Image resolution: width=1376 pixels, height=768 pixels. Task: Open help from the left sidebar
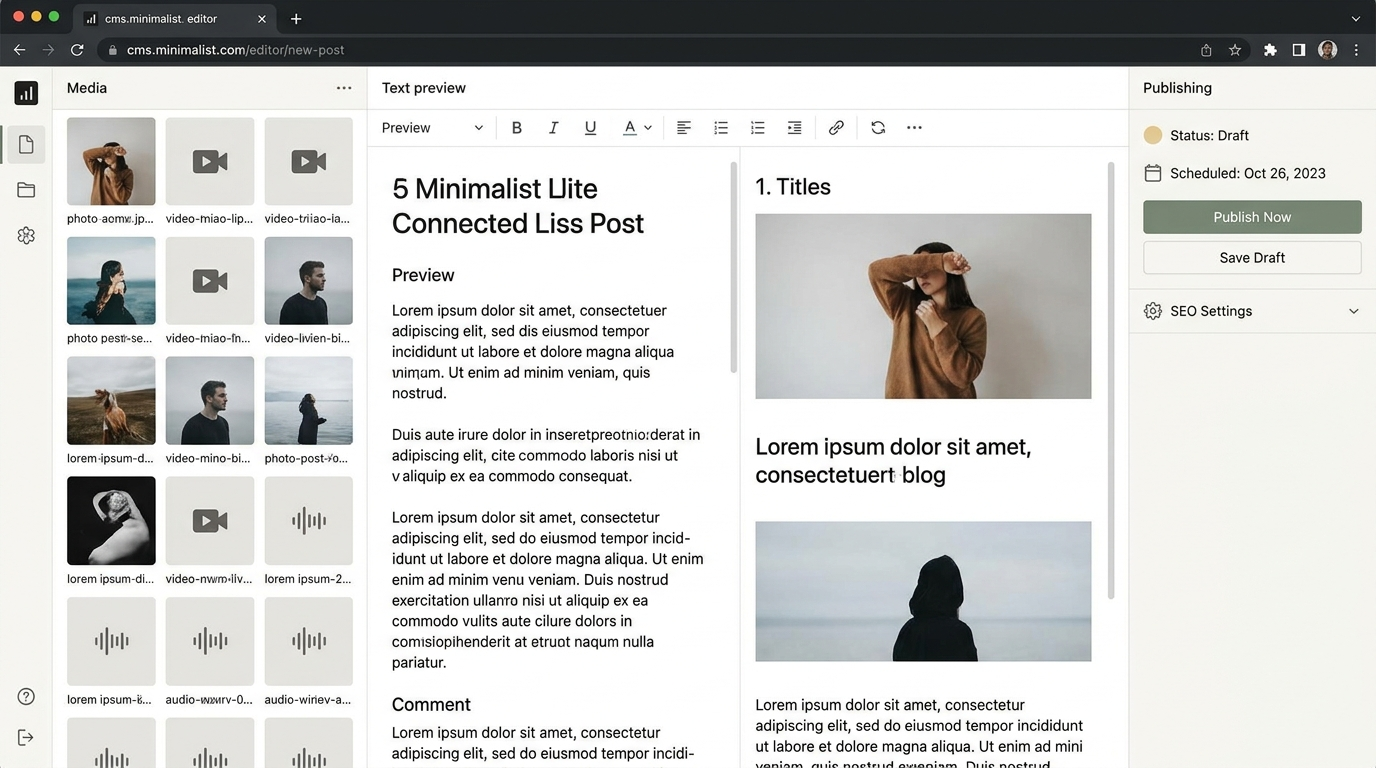[x=26, y=697]
